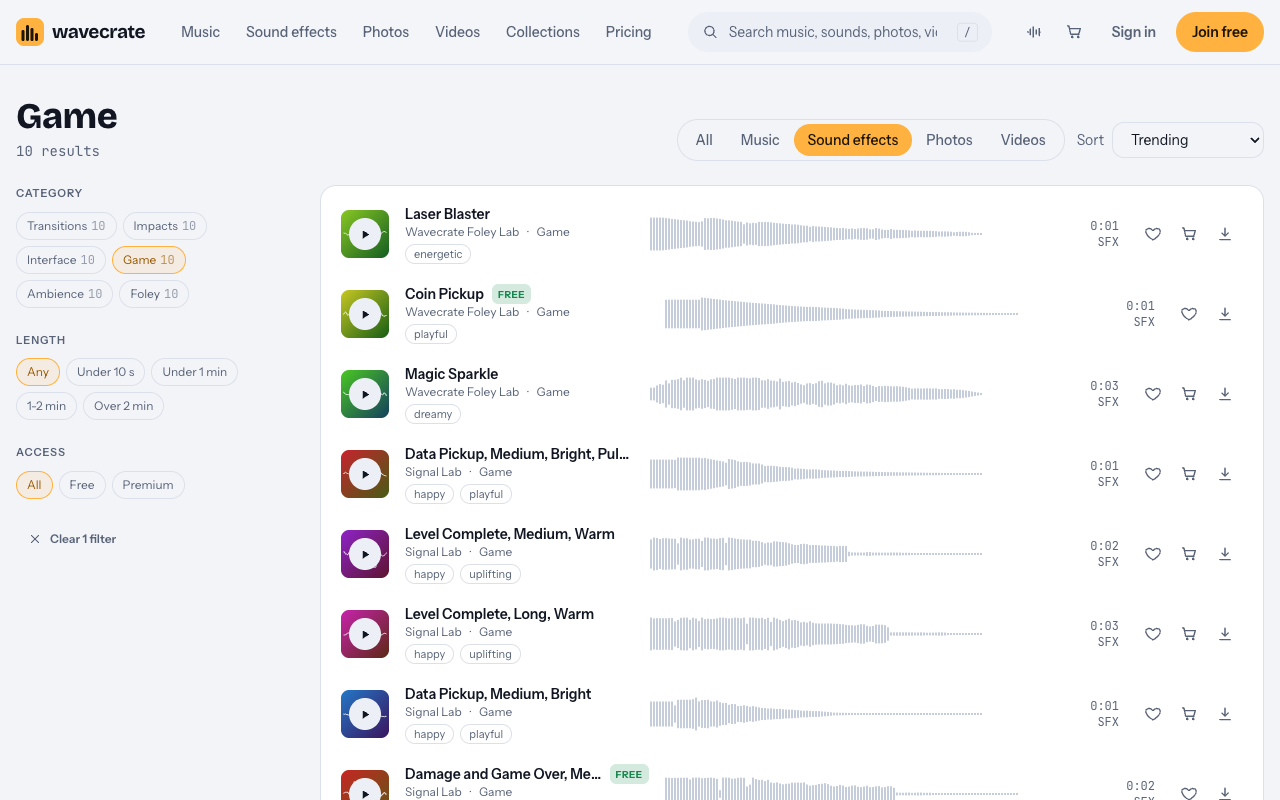Switch to the Videos results tab
Viewport: 1280px width, 800px height.
pyautogui.click(x=1023, y=140)
